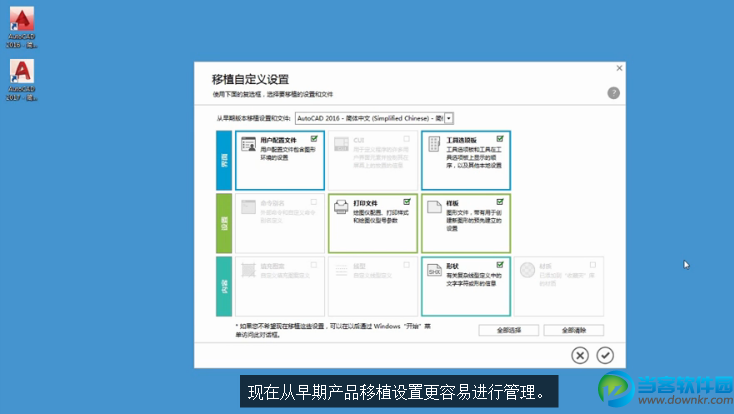Viewport: 734px width, 414px height.
Task: Click the 填充图案 hatch pattern icon
Action: click(248, 270)
